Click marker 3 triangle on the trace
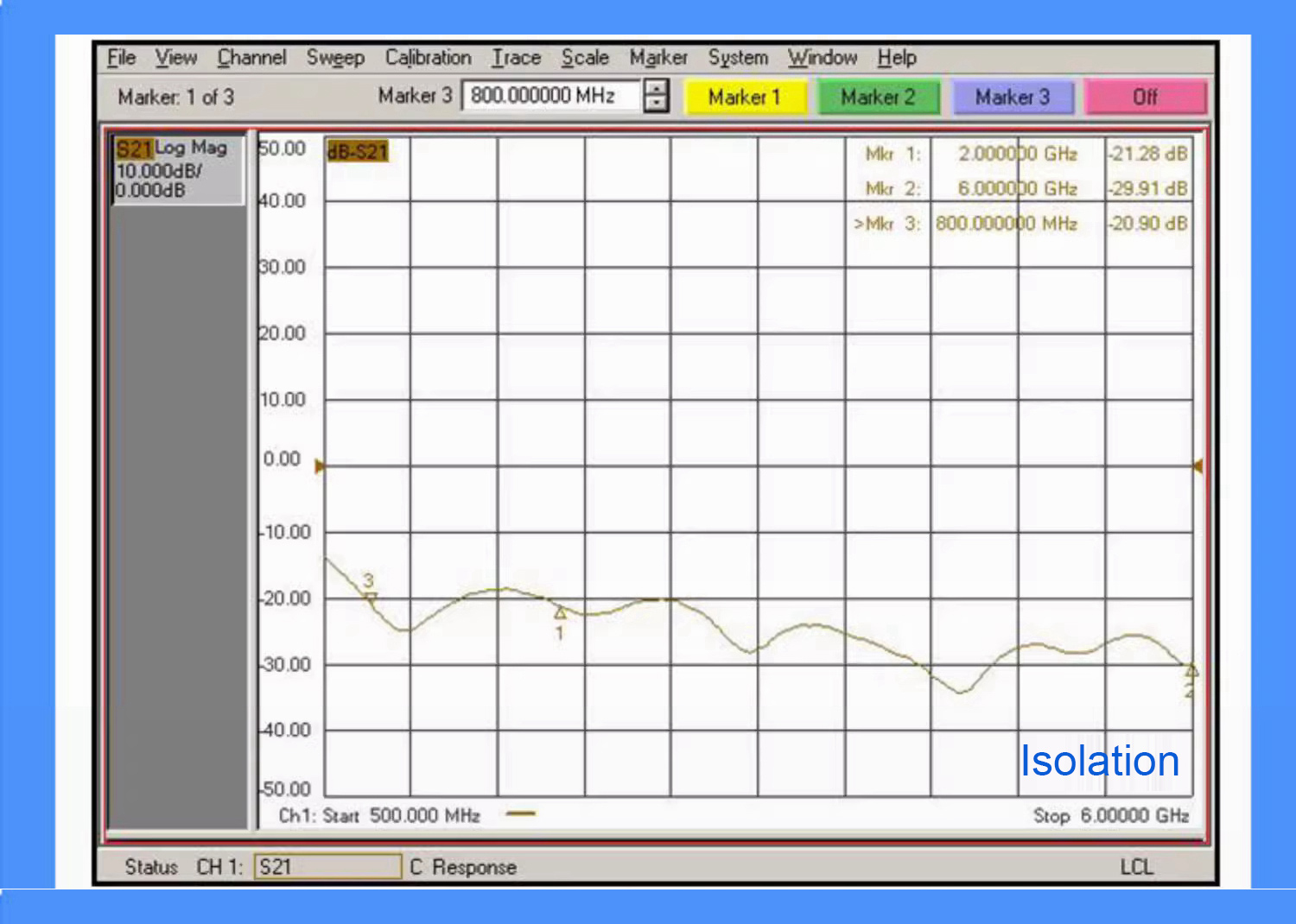The height and width of the screenshot is (924, 1296). (371, 597)
